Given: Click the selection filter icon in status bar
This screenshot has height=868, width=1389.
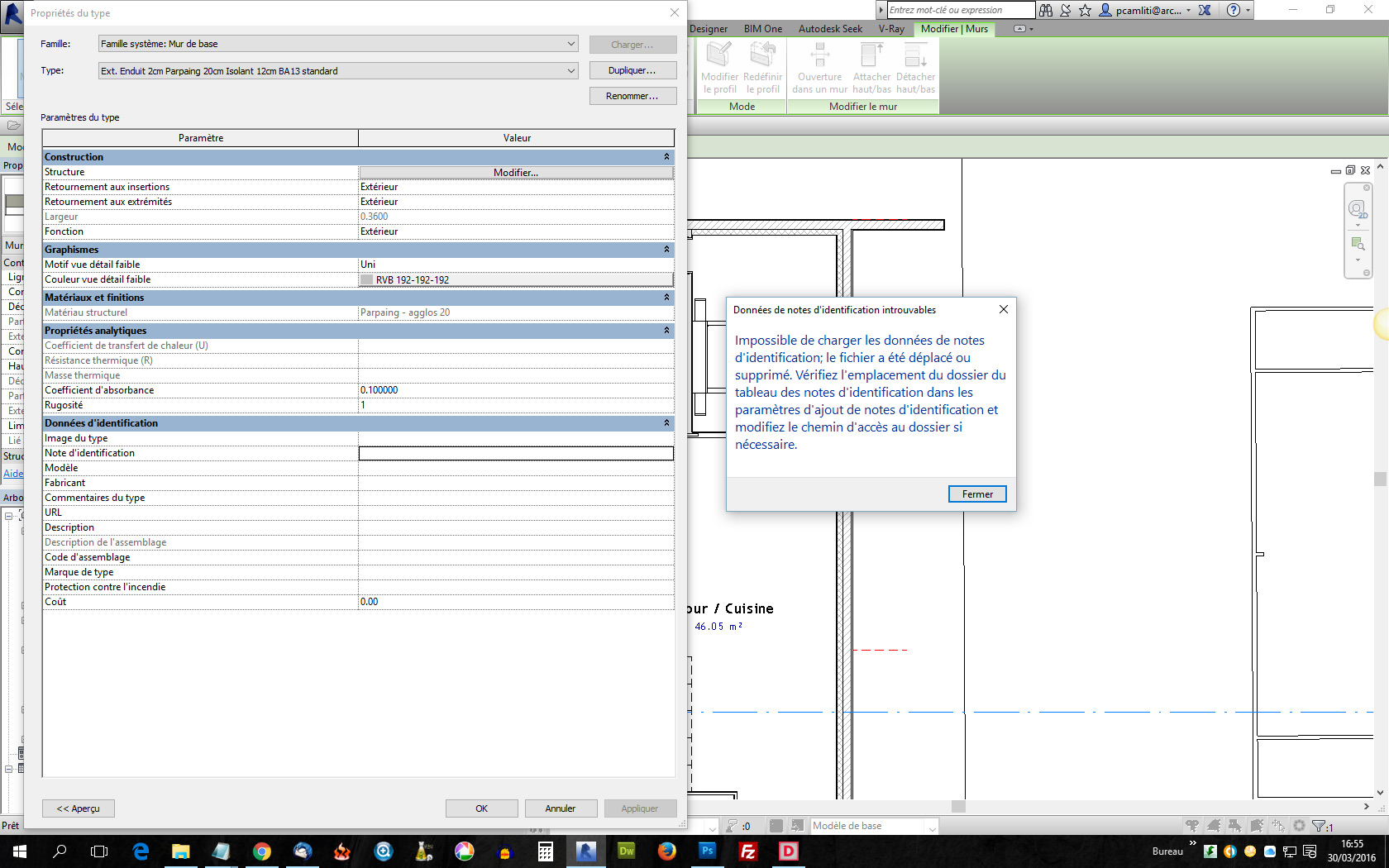Looking at the screenshot, I should (1319, 826).
